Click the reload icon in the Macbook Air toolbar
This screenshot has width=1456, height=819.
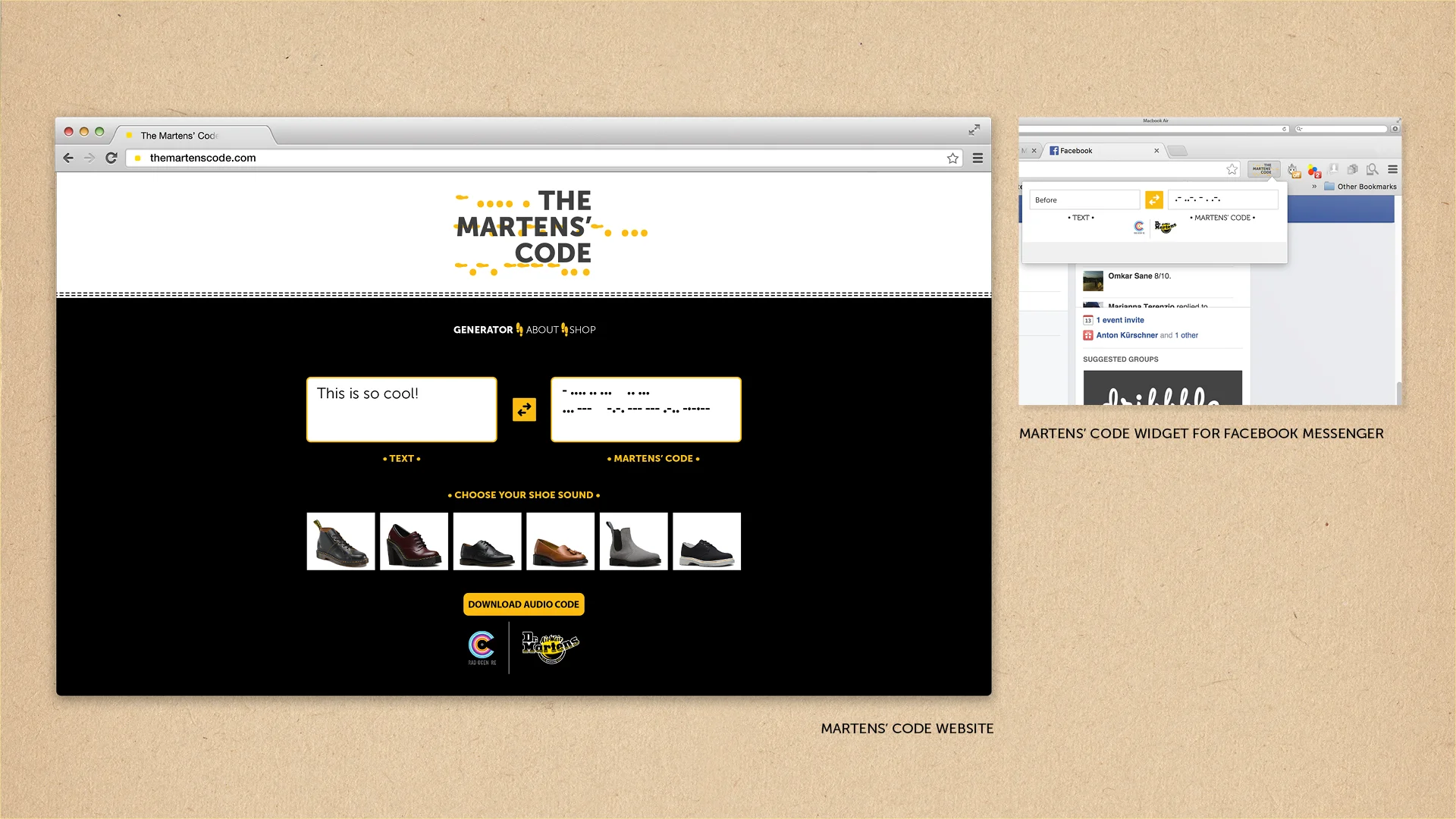click(x=1284, y=129)
